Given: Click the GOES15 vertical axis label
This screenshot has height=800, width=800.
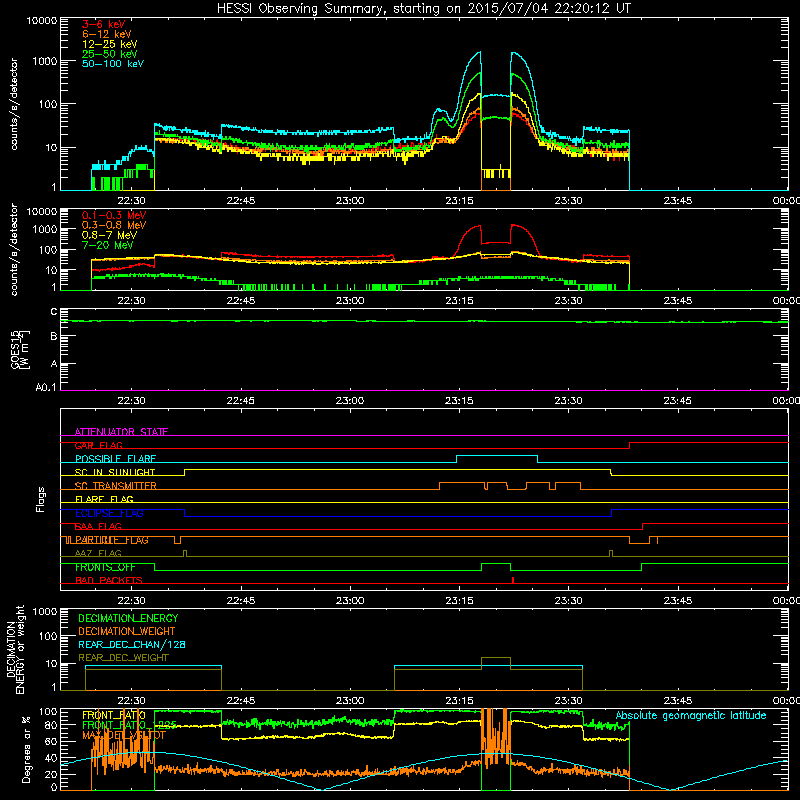Looking at the screenshot, I should tap(20, 350).
